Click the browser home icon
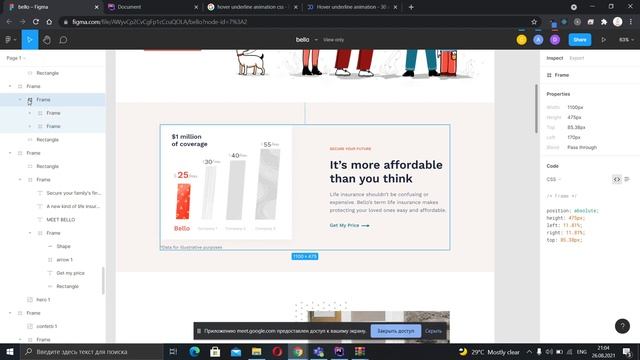This screenshot has width=640, height=360. pyautogui.click(x=49, y=22)
